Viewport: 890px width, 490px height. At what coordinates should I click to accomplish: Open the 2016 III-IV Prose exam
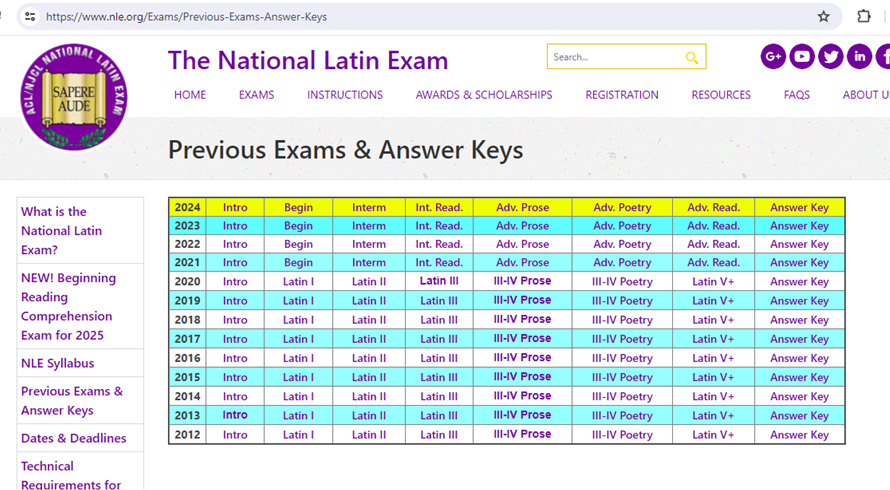tap(522, 357)
